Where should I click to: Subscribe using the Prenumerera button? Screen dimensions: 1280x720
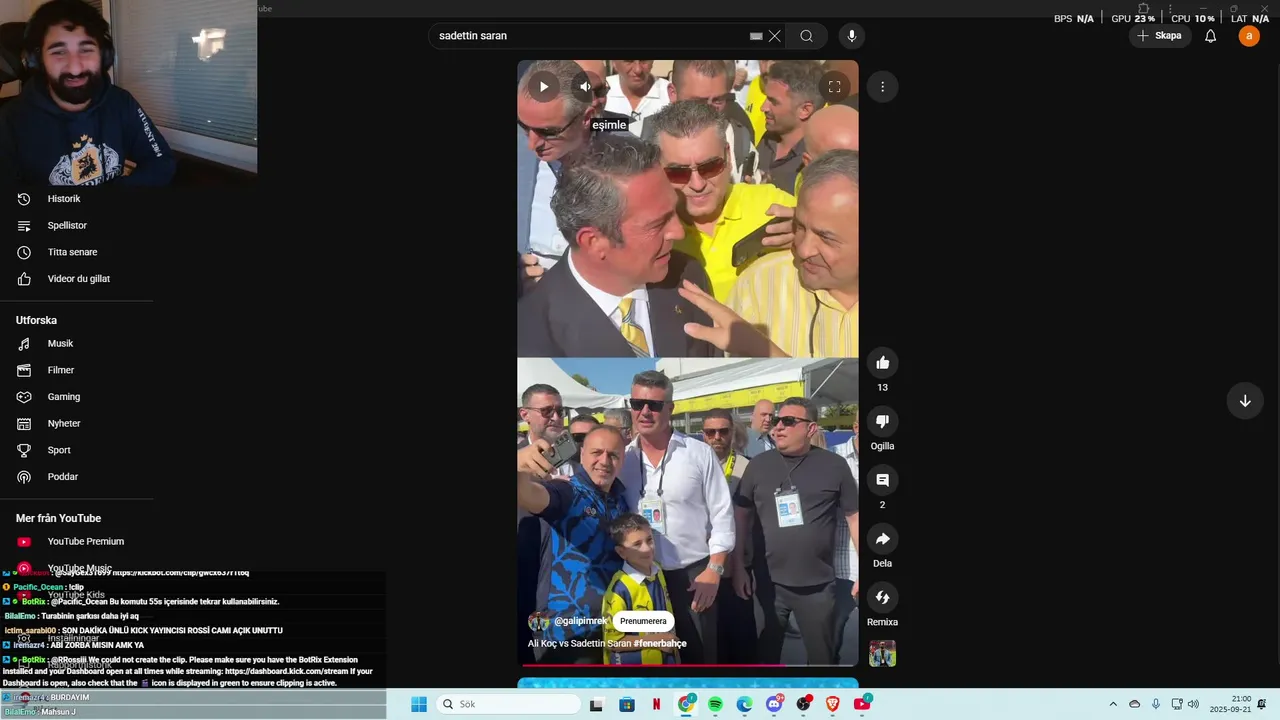[643, 621]
